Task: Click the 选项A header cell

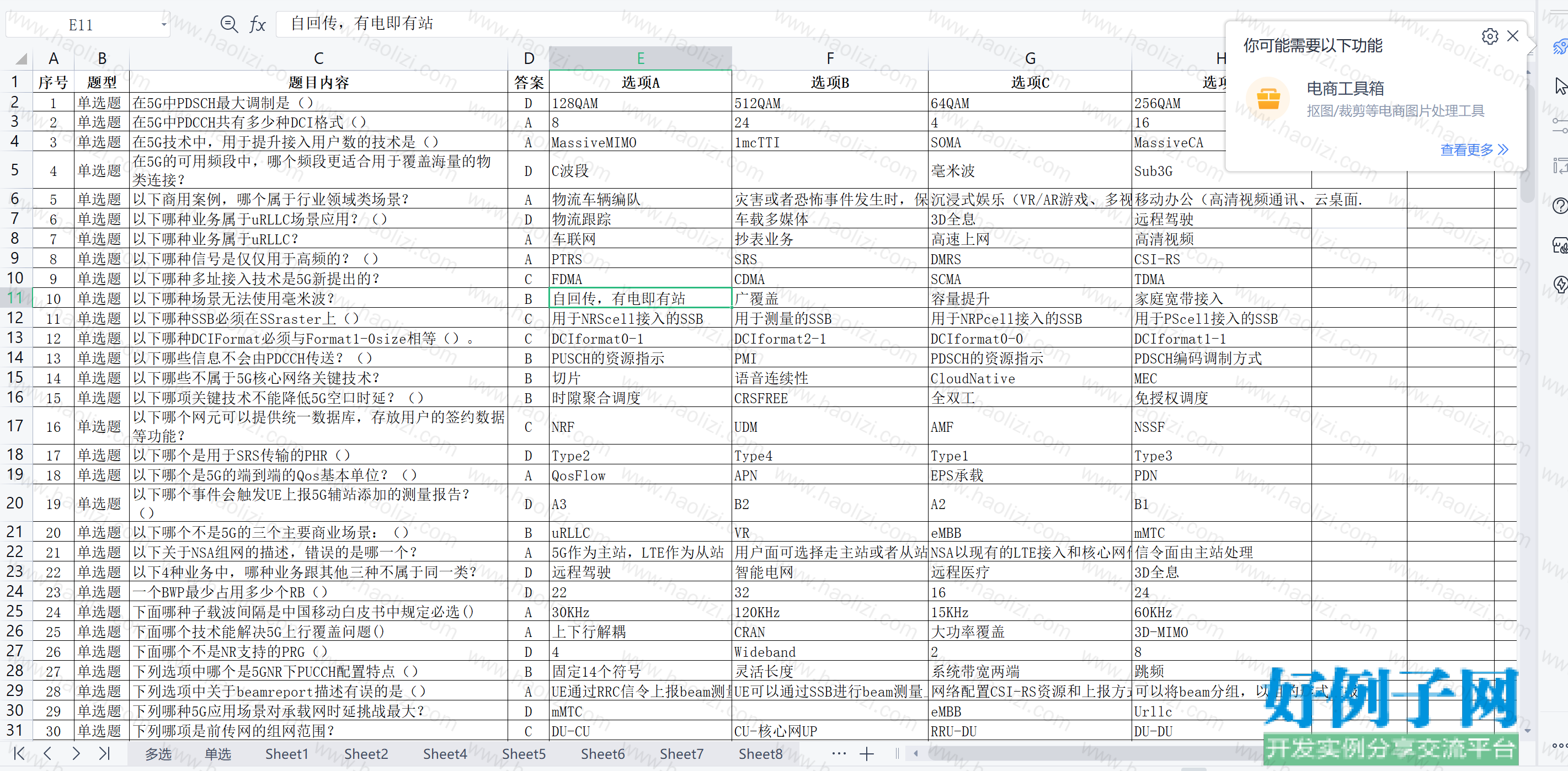Action: (x=641, y=82)
